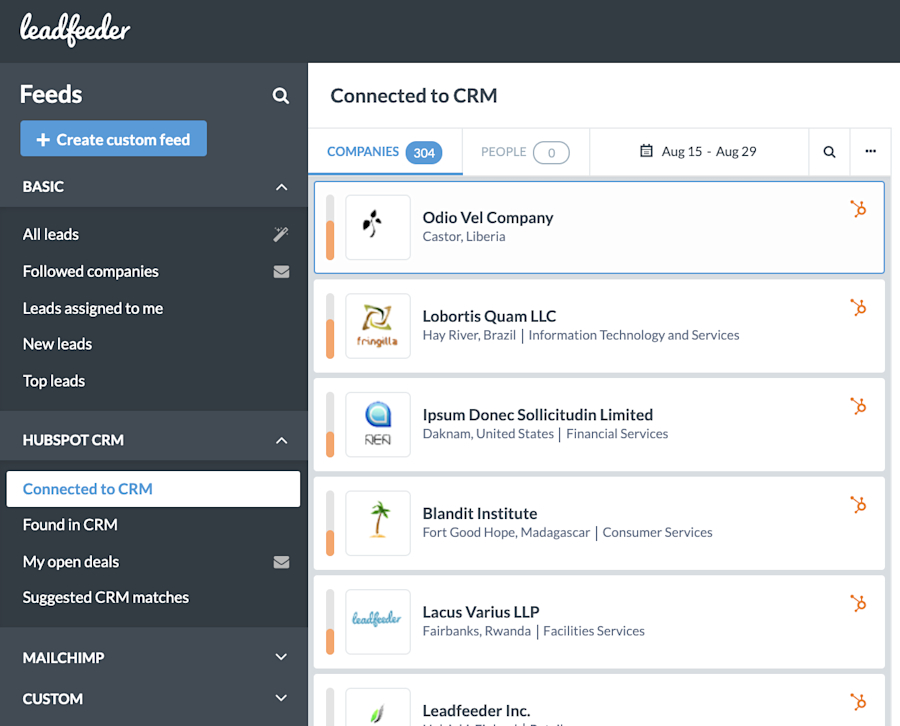The width and height of the screenshot is (900, 726).
Task: Open the Found in CRM feed
Action: [x=70, y=524]
